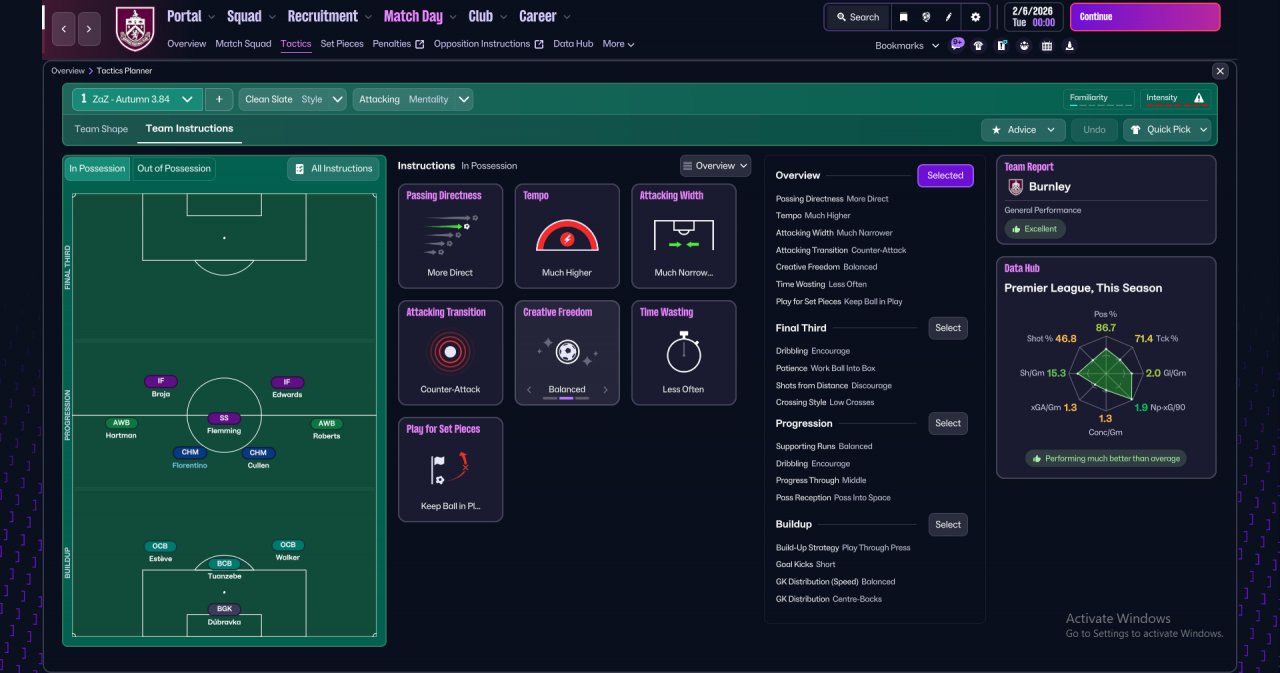Switch pitch view to Out of Possession

pos(174,169)
